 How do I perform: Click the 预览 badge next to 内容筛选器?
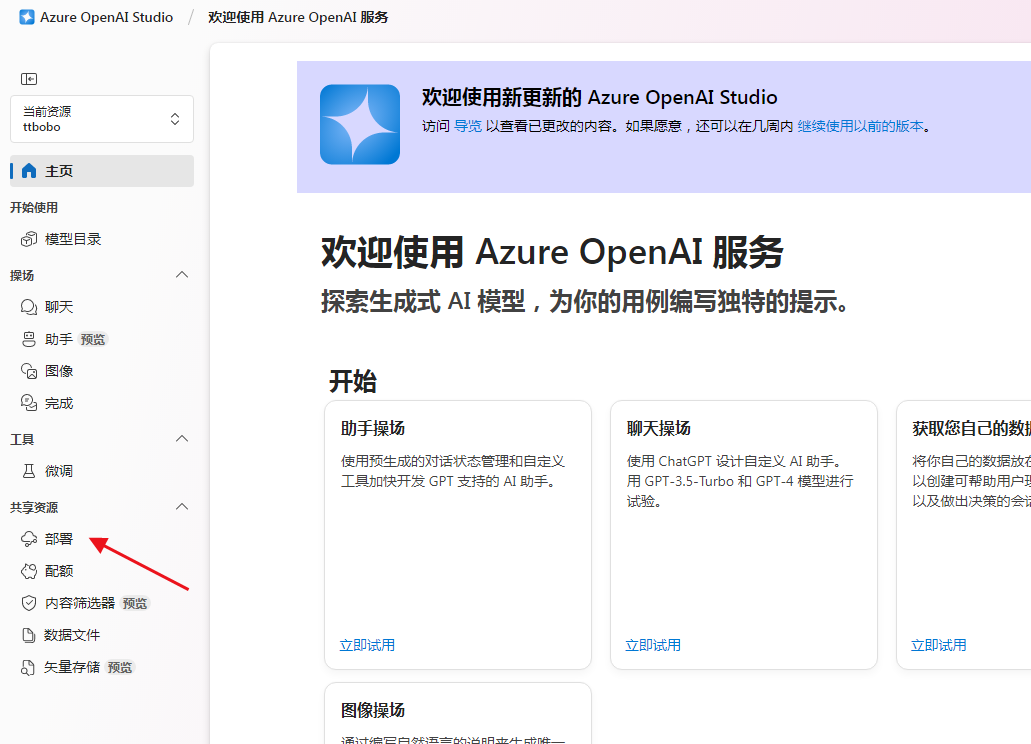click(x=135, y=603)
